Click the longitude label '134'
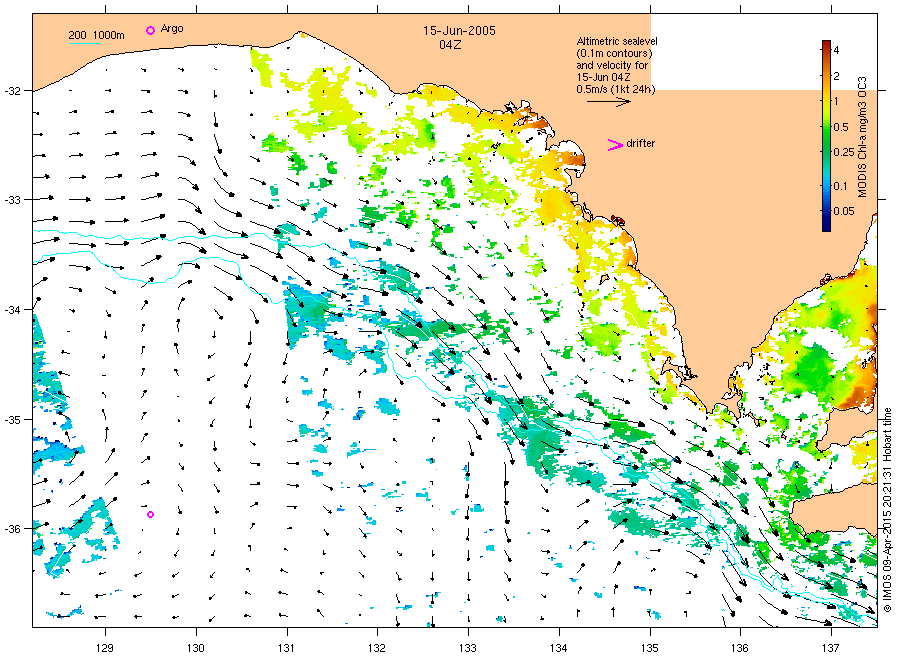Screen dimensions: 900x660 pyautogui.click(x=558, y=648)
